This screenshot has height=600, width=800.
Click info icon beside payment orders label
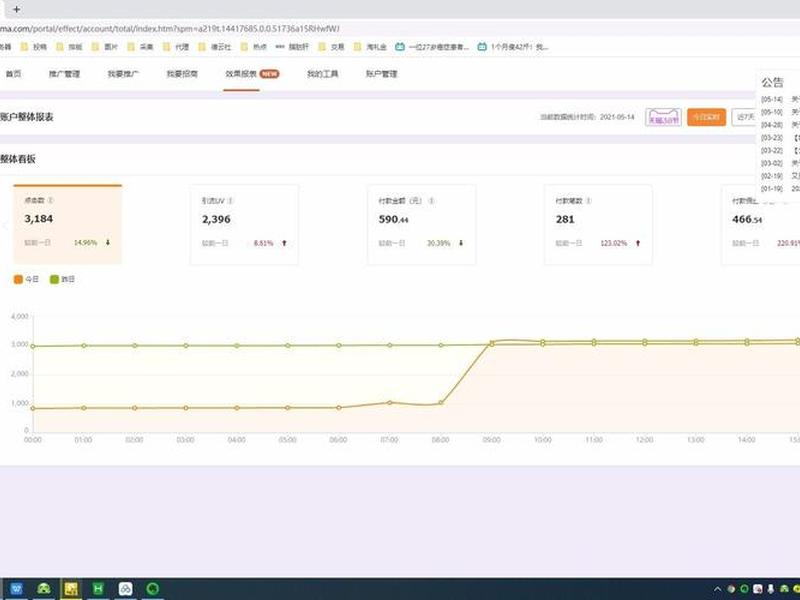(588, 201)
